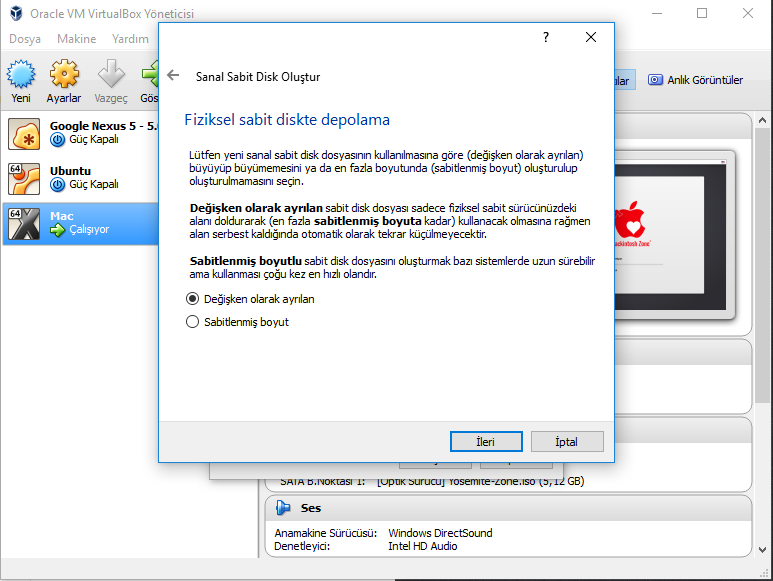Select the Değişken olarak ayrılan radio option
The height and width of the screenshot is (581, 773).
192,299
